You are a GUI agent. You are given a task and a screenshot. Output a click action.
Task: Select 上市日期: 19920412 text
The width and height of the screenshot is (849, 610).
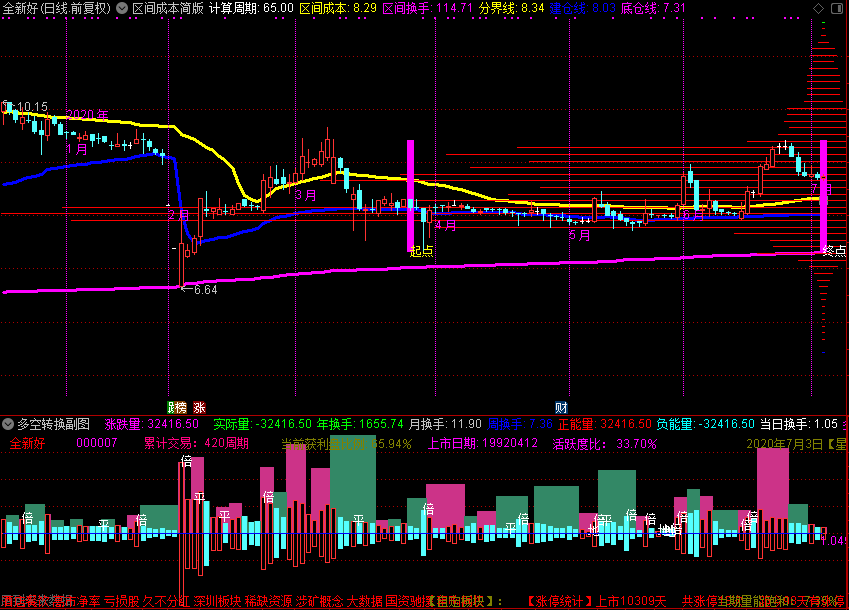483,443
